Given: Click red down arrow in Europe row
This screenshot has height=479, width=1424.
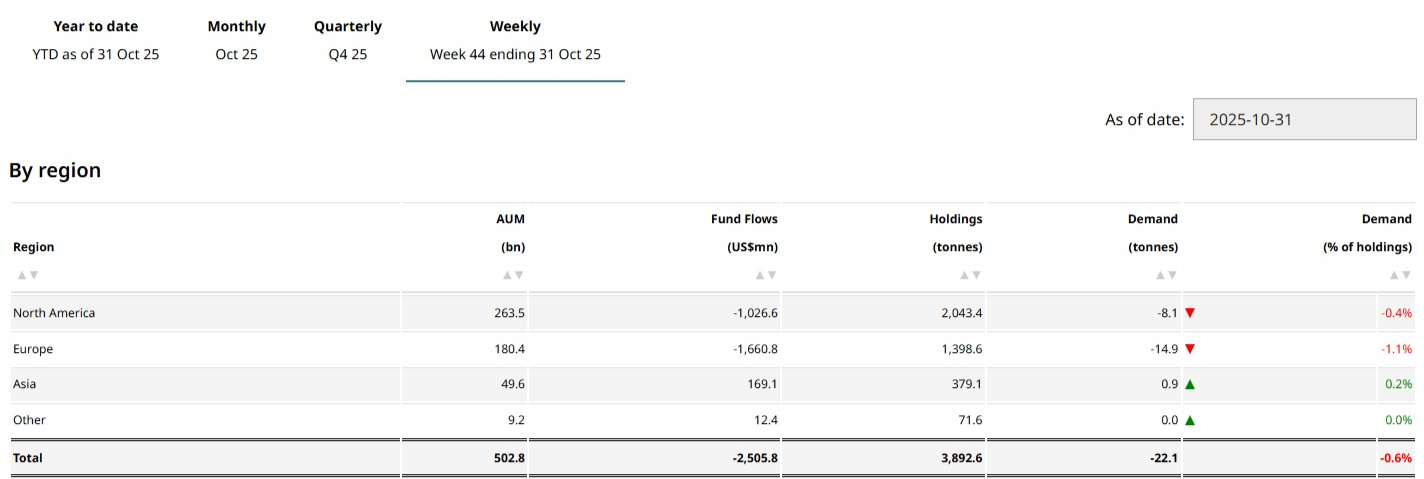Looking at the screenshot, I should click(x=1190, y=349).
